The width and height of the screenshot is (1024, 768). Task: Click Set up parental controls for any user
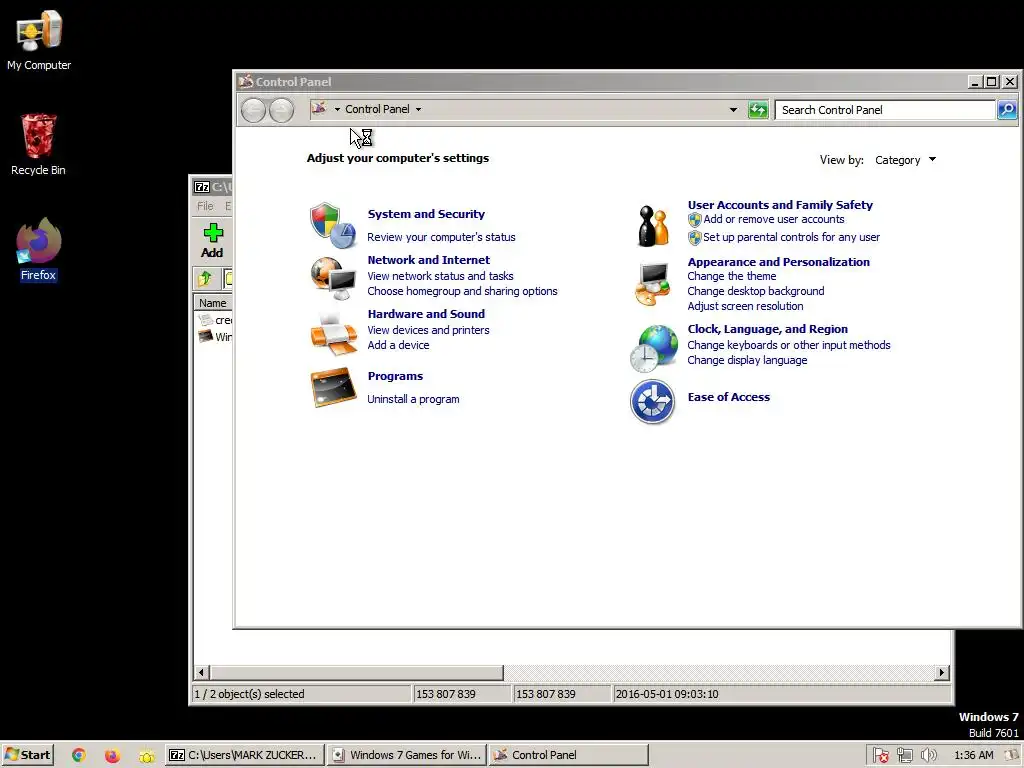tap(791, 237)
